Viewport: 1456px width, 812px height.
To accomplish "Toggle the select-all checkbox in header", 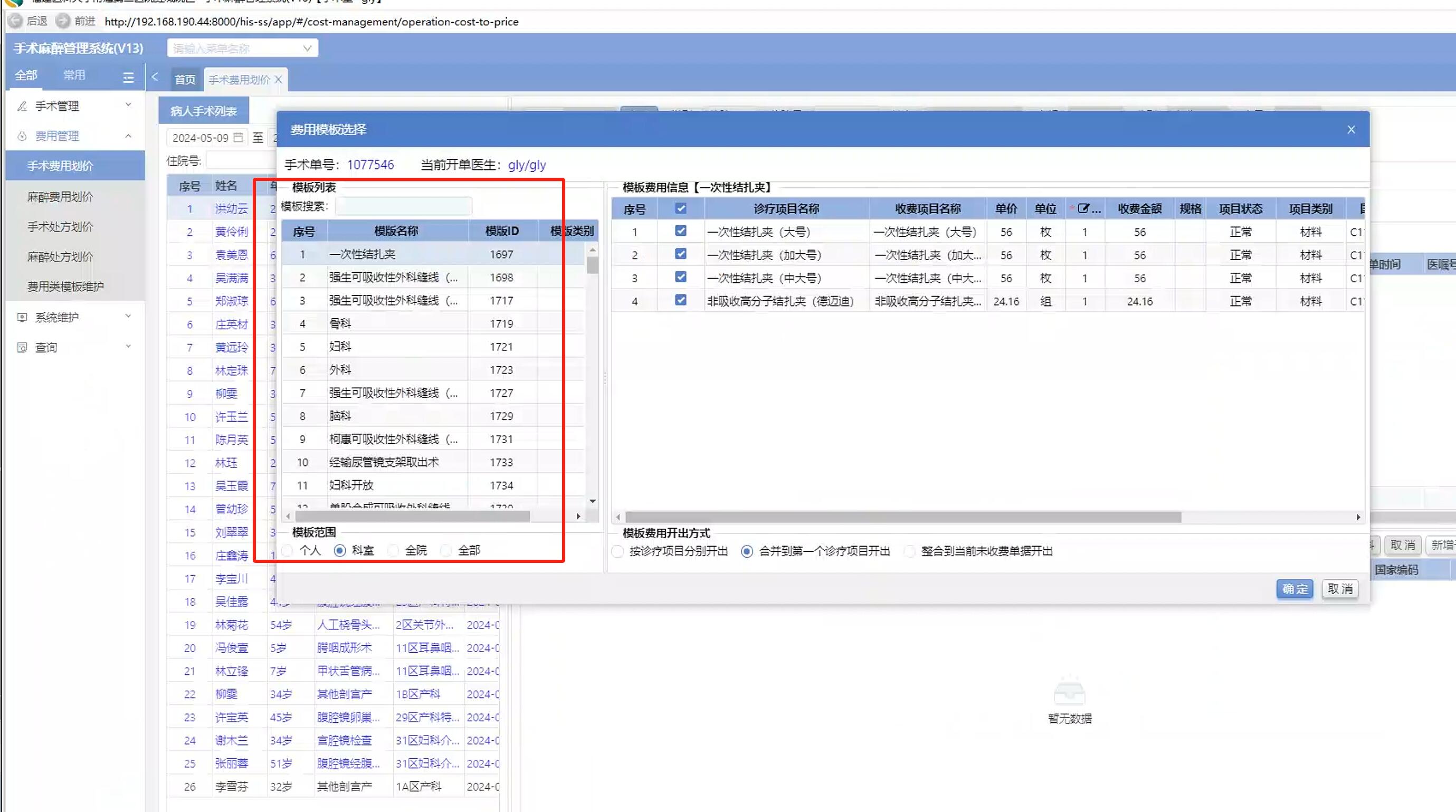I will coord(681,208).
